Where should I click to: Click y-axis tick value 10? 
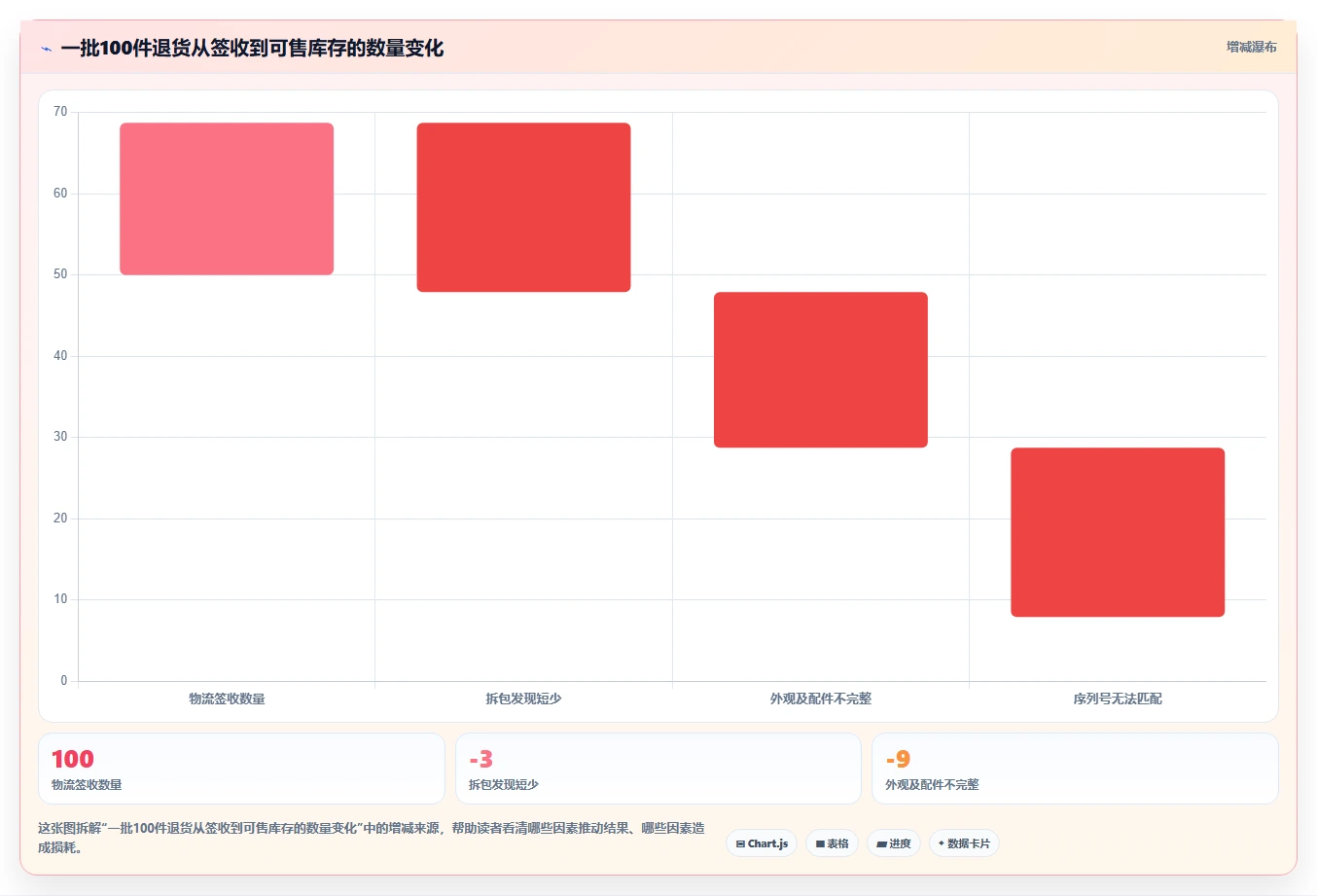pos(60,599)
